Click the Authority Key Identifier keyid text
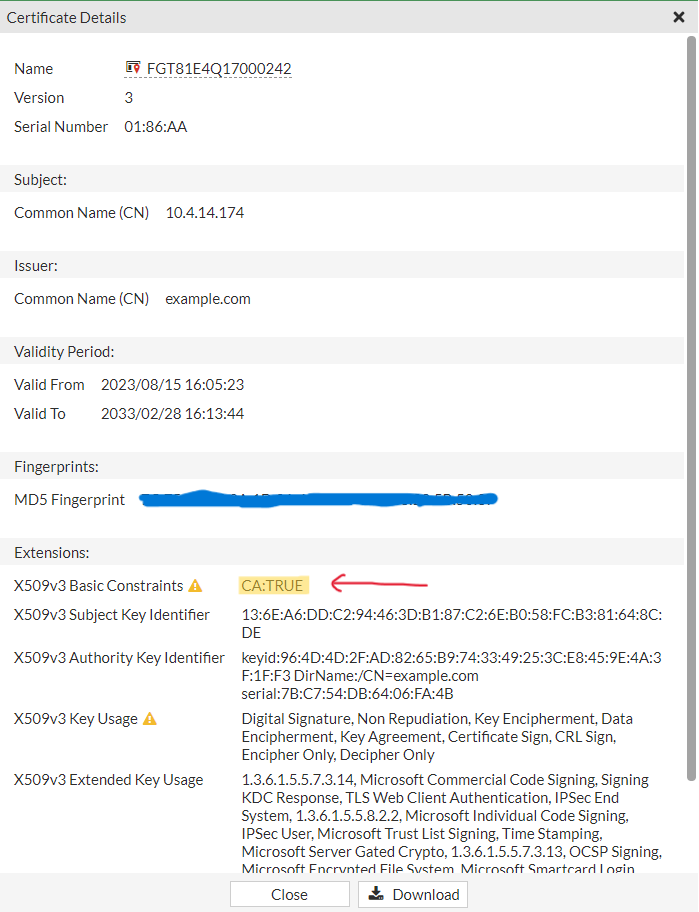Viewport: 699px width, 912px height. 451,658
